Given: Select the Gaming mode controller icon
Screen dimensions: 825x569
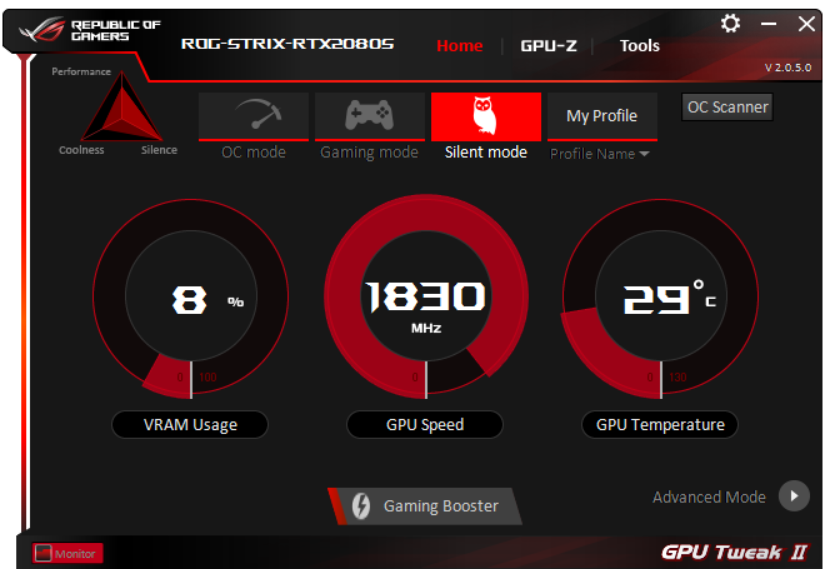Looking at the screenshot, I should pos(369,116).
